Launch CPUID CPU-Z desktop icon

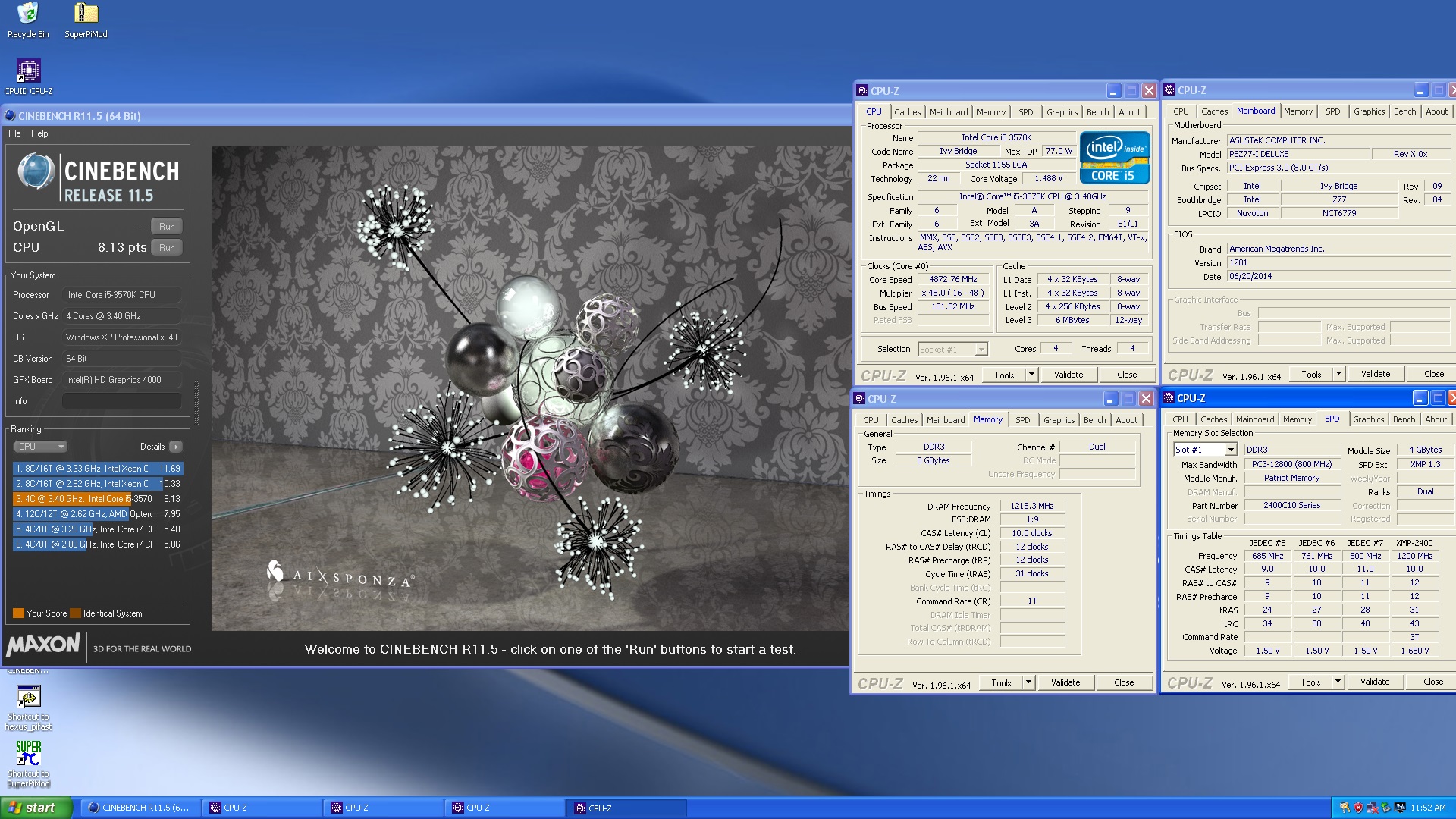click(x=28, y=77)
